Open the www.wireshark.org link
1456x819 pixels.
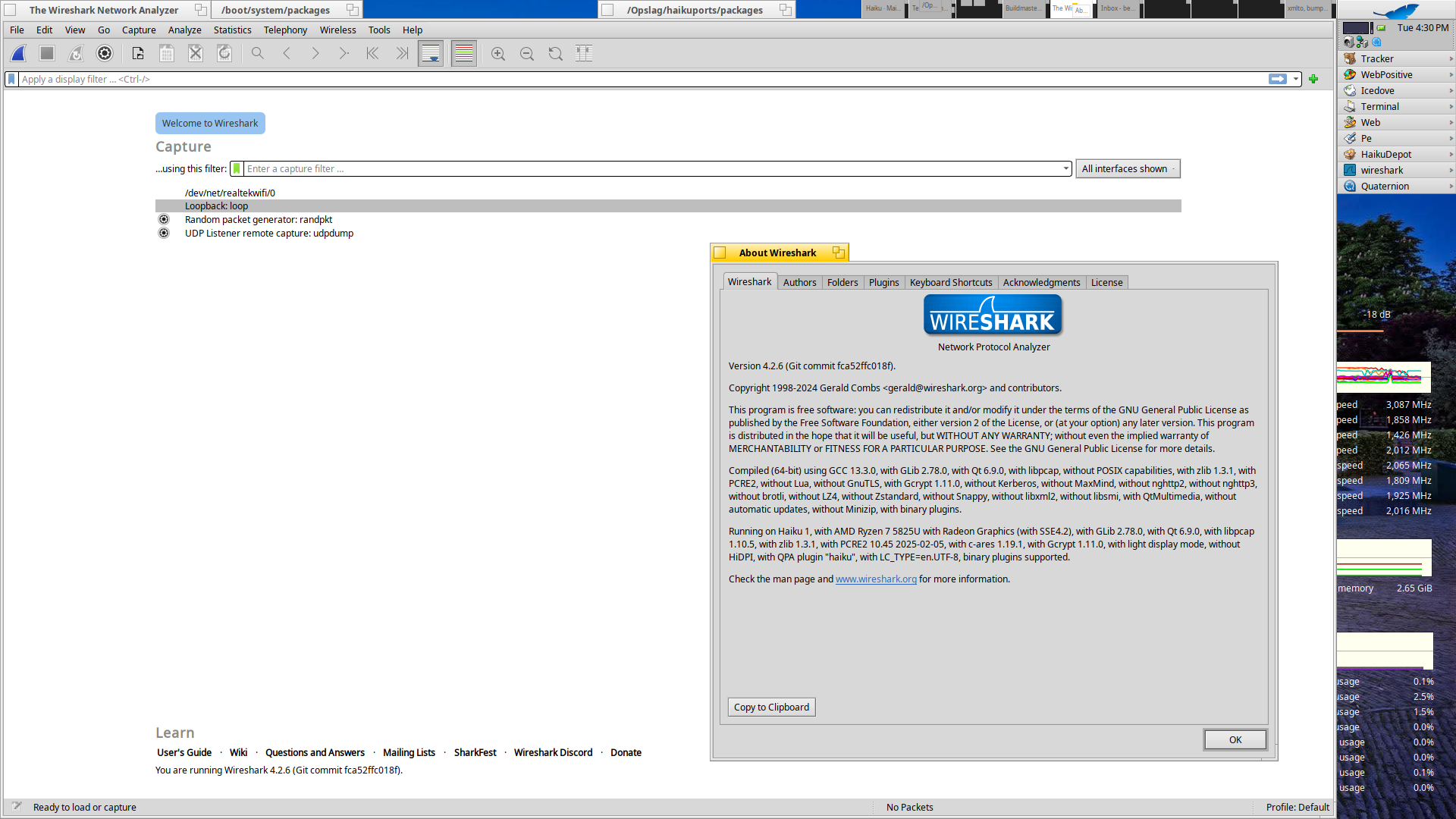[x=876, y=579]
